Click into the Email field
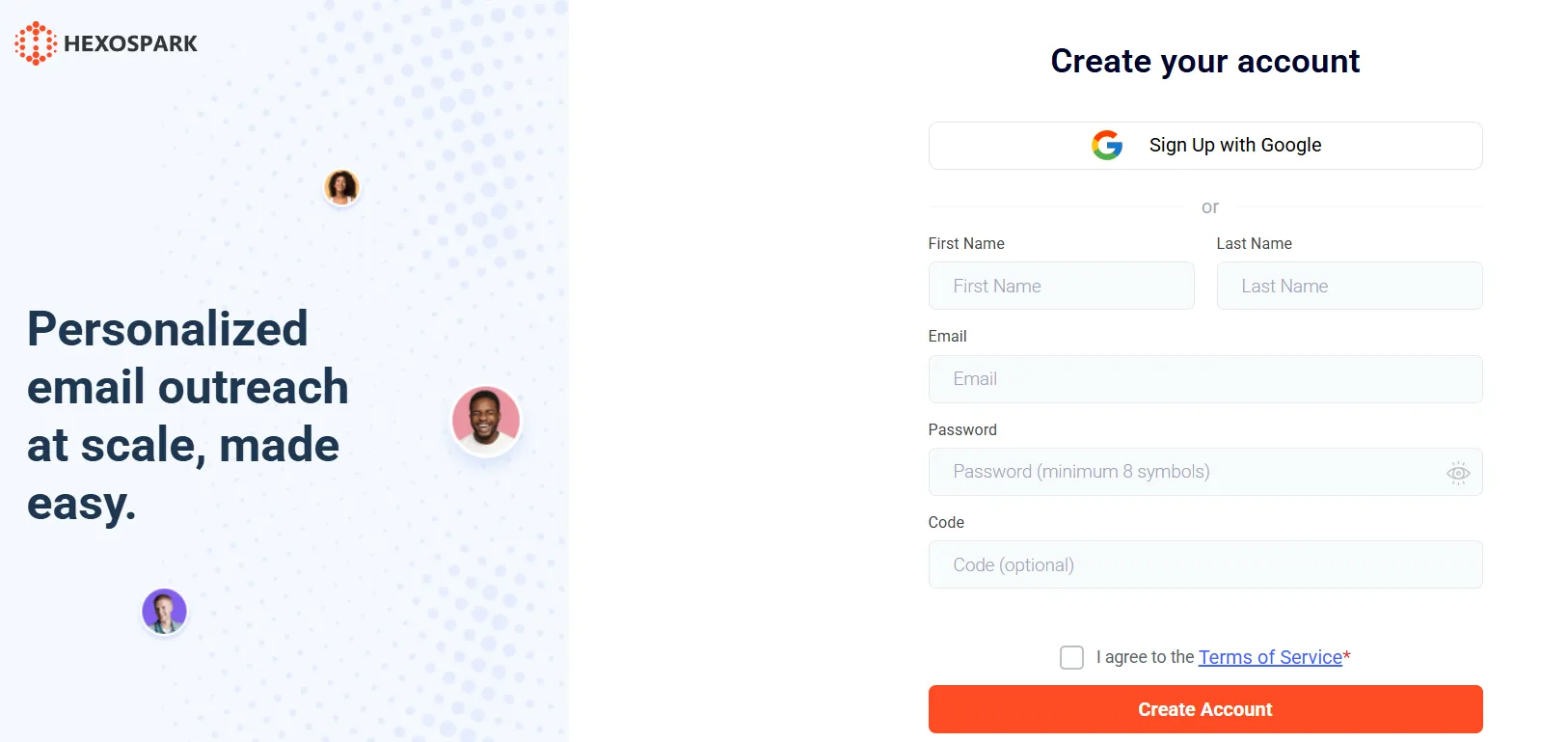The image size is (1568, 742). (x=1204, y=379)
